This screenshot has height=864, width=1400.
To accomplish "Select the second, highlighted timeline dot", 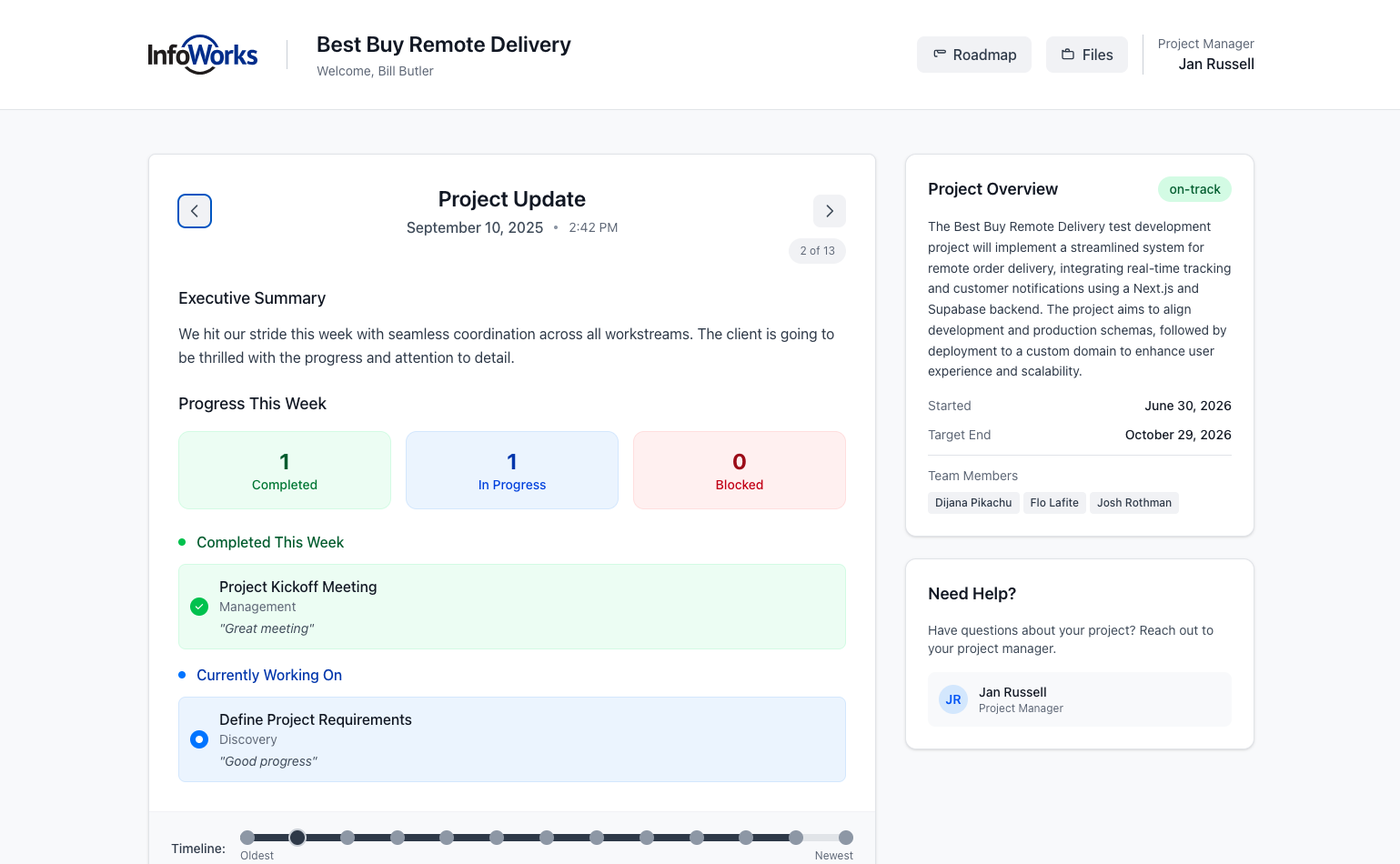I will [x=297, y=838].
